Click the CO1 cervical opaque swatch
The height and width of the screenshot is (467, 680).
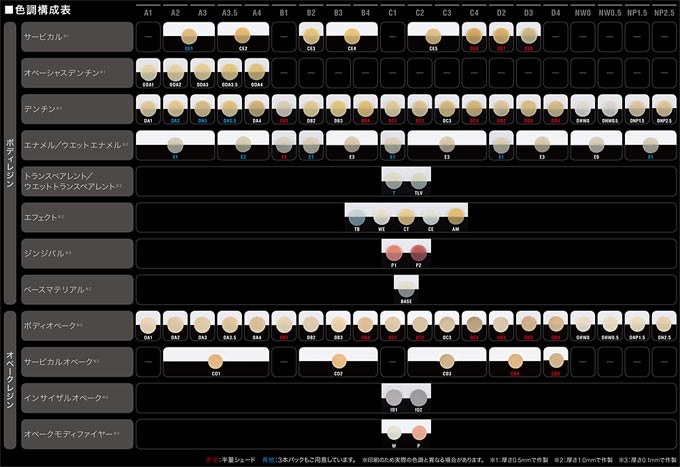coord(216,361)
